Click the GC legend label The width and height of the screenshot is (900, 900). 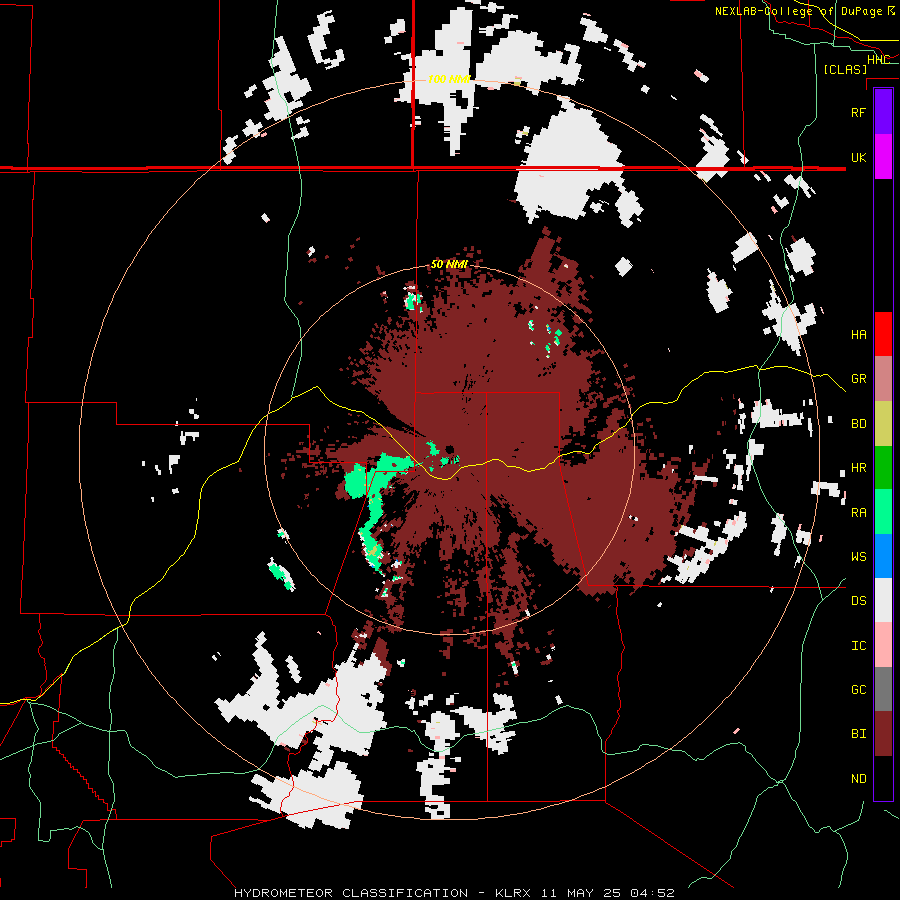858,690
